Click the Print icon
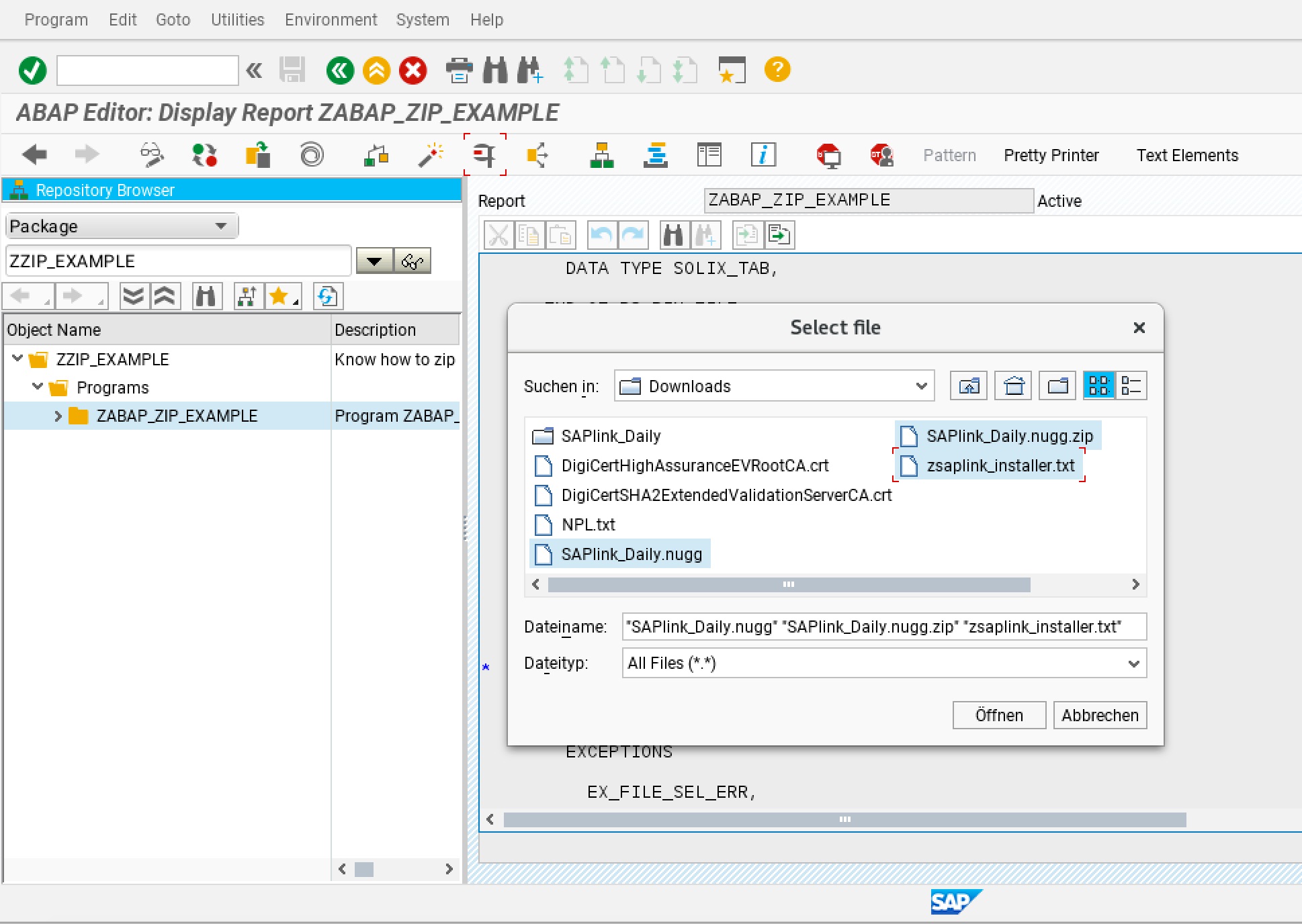1302x924 pixels. click(x=460, y=70)
